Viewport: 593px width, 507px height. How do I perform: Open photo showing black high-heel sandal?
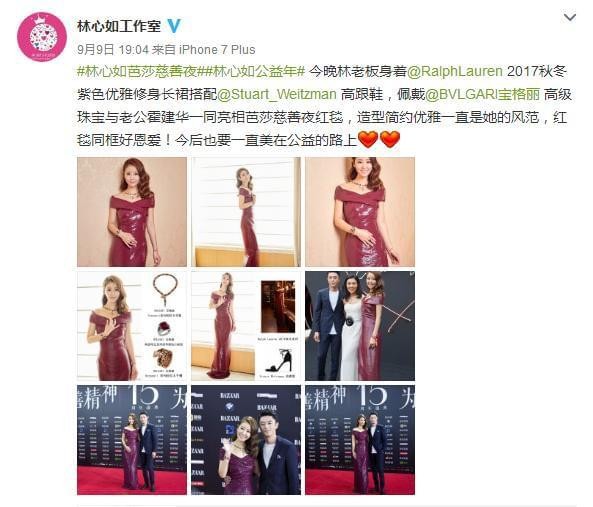coord(246,326)
